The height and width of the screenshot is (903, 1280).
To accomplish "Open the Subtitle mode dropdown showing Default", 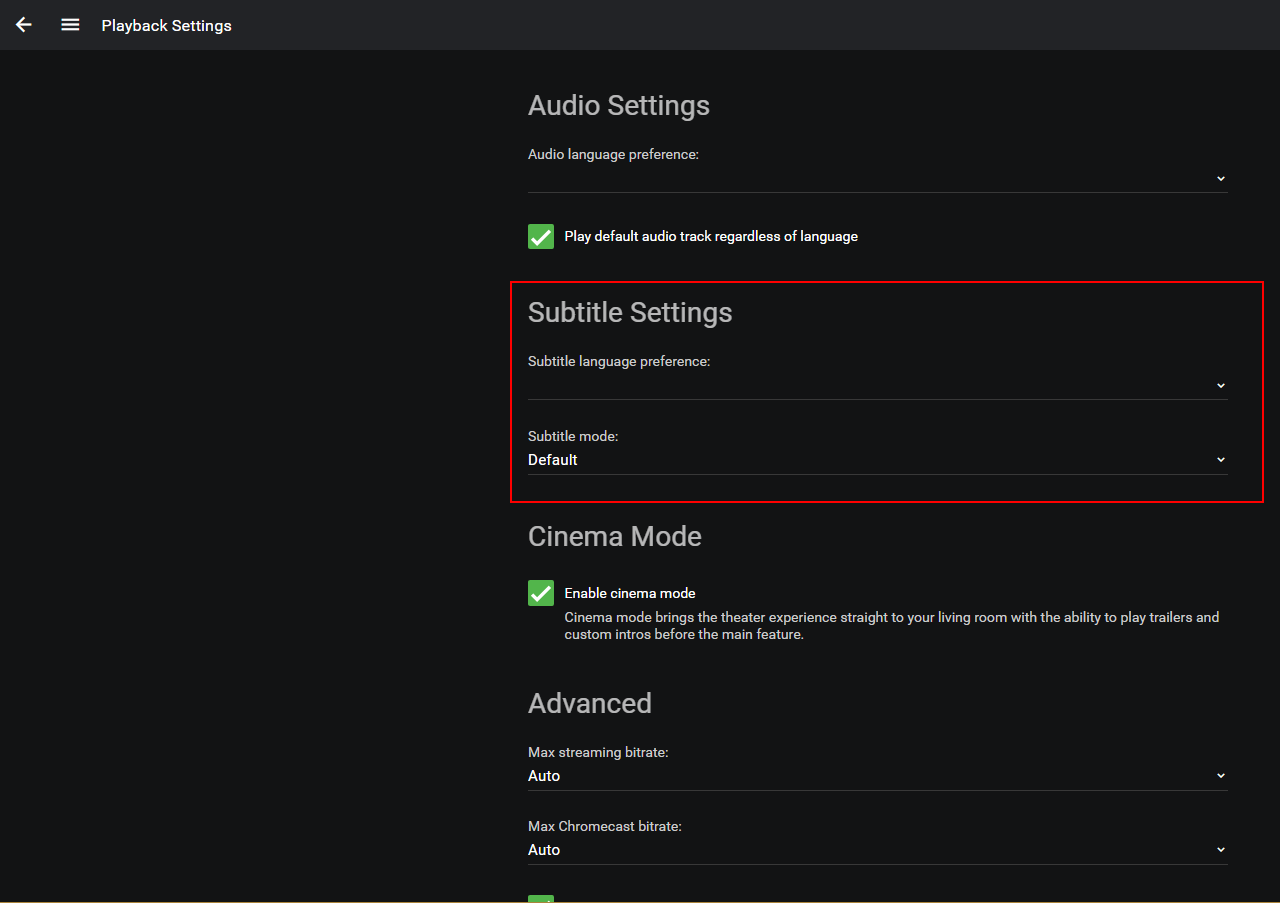I will tap(877, 459).
